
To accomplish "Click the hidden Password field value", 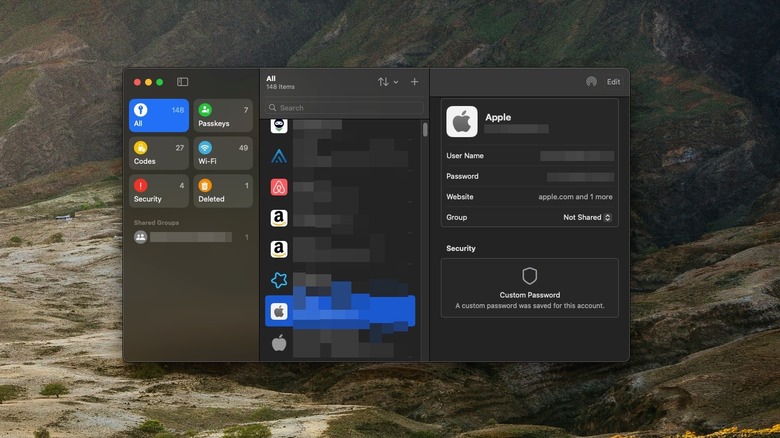I will click(x=577, y=176).
